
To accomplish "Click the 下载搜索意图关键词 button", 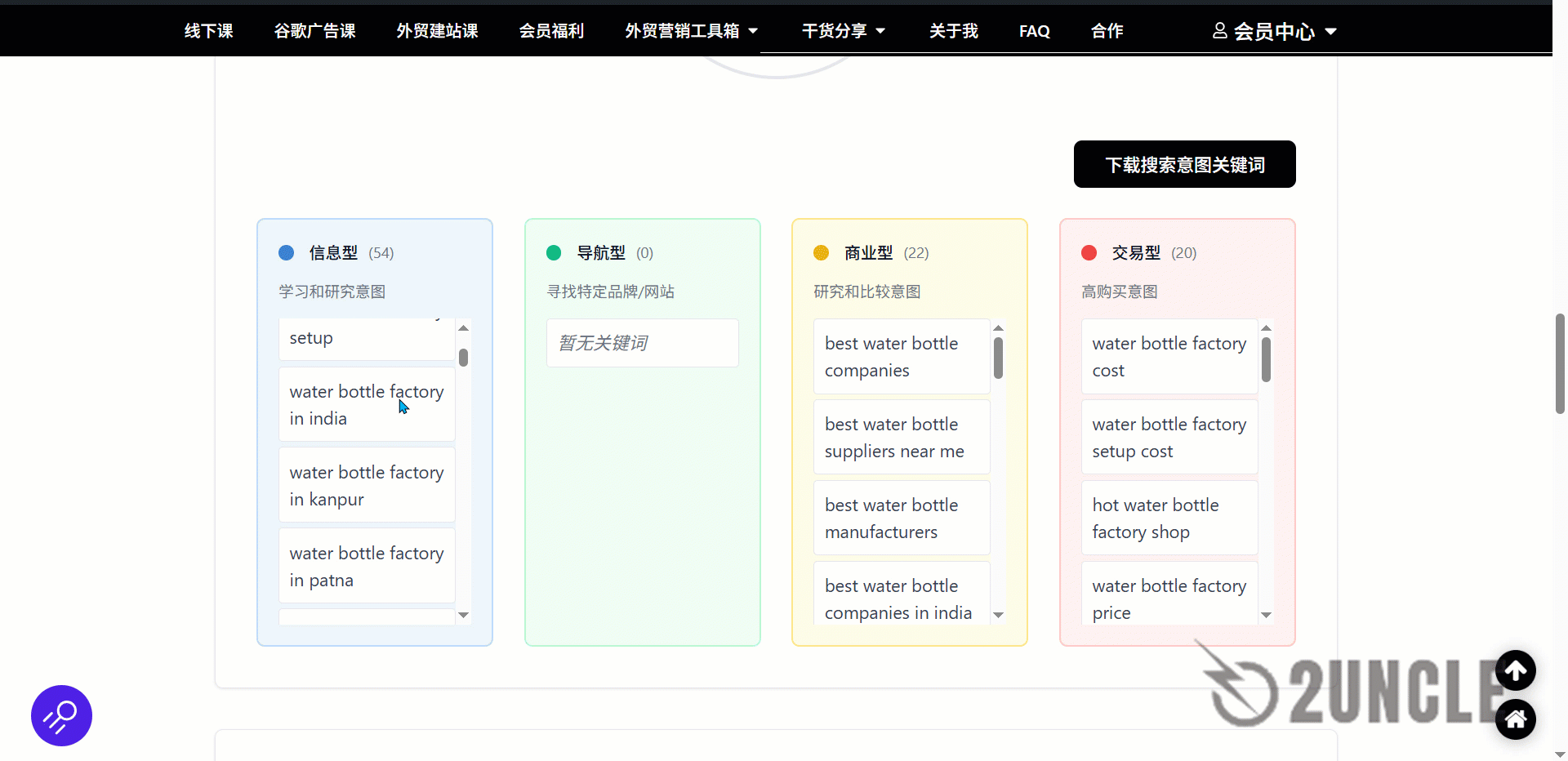I will [1184, 164].
